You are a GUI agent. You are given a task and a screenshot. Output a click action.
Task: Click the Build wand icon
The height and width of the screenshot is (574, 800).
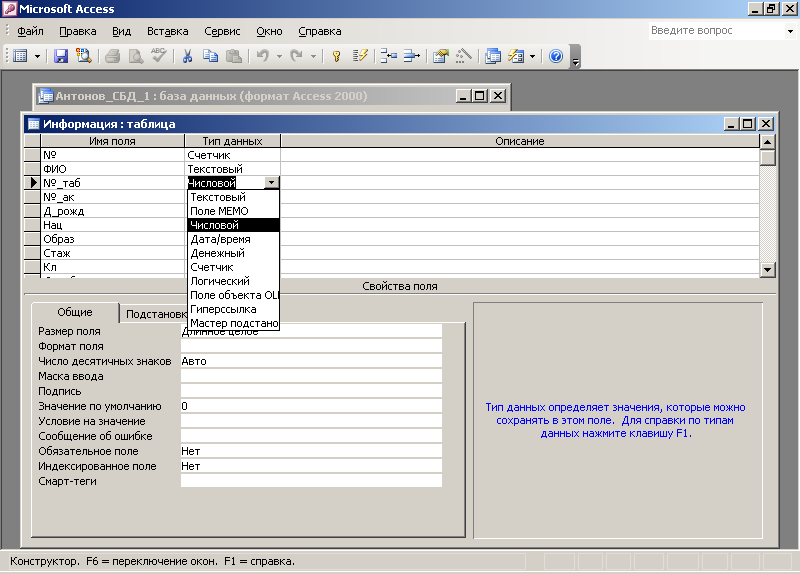(x=464, y=56)
